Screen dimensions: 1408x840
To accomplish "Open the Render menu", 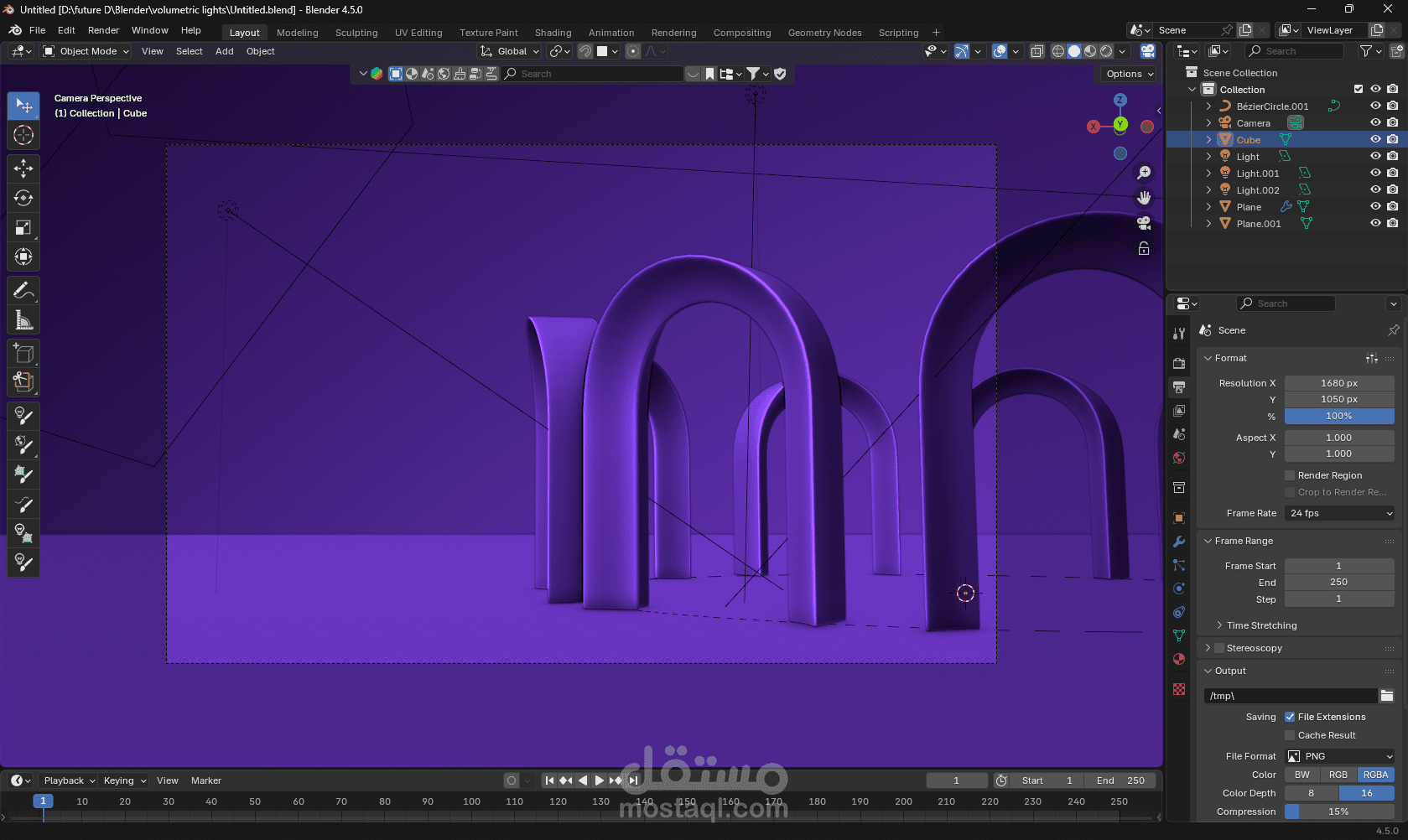I will pyautogui.click(x=103, y=30).
